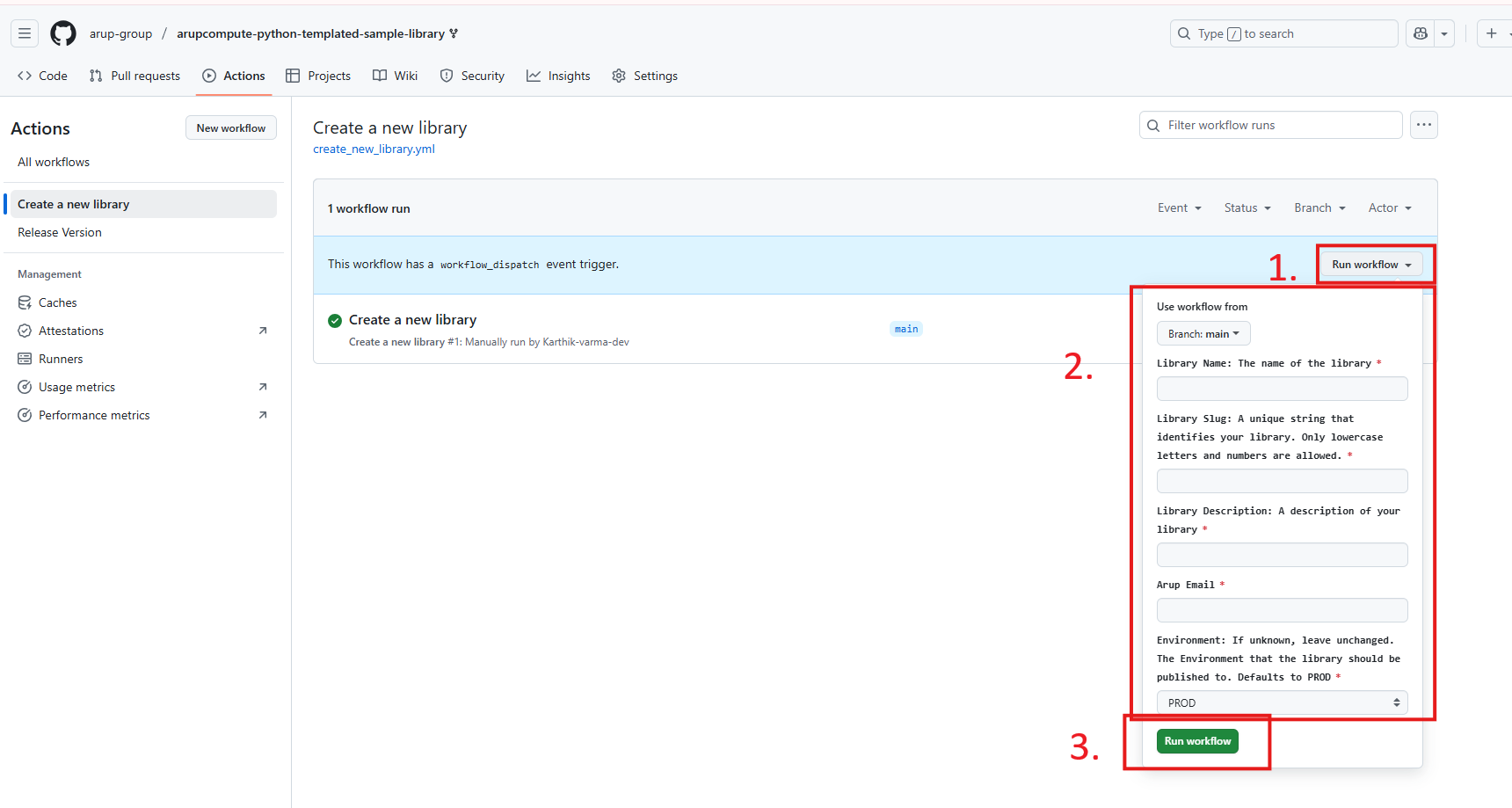Click the Insights graph tab icon
Viewport: 1512px width, 808px height.
(x=534, y=76)
